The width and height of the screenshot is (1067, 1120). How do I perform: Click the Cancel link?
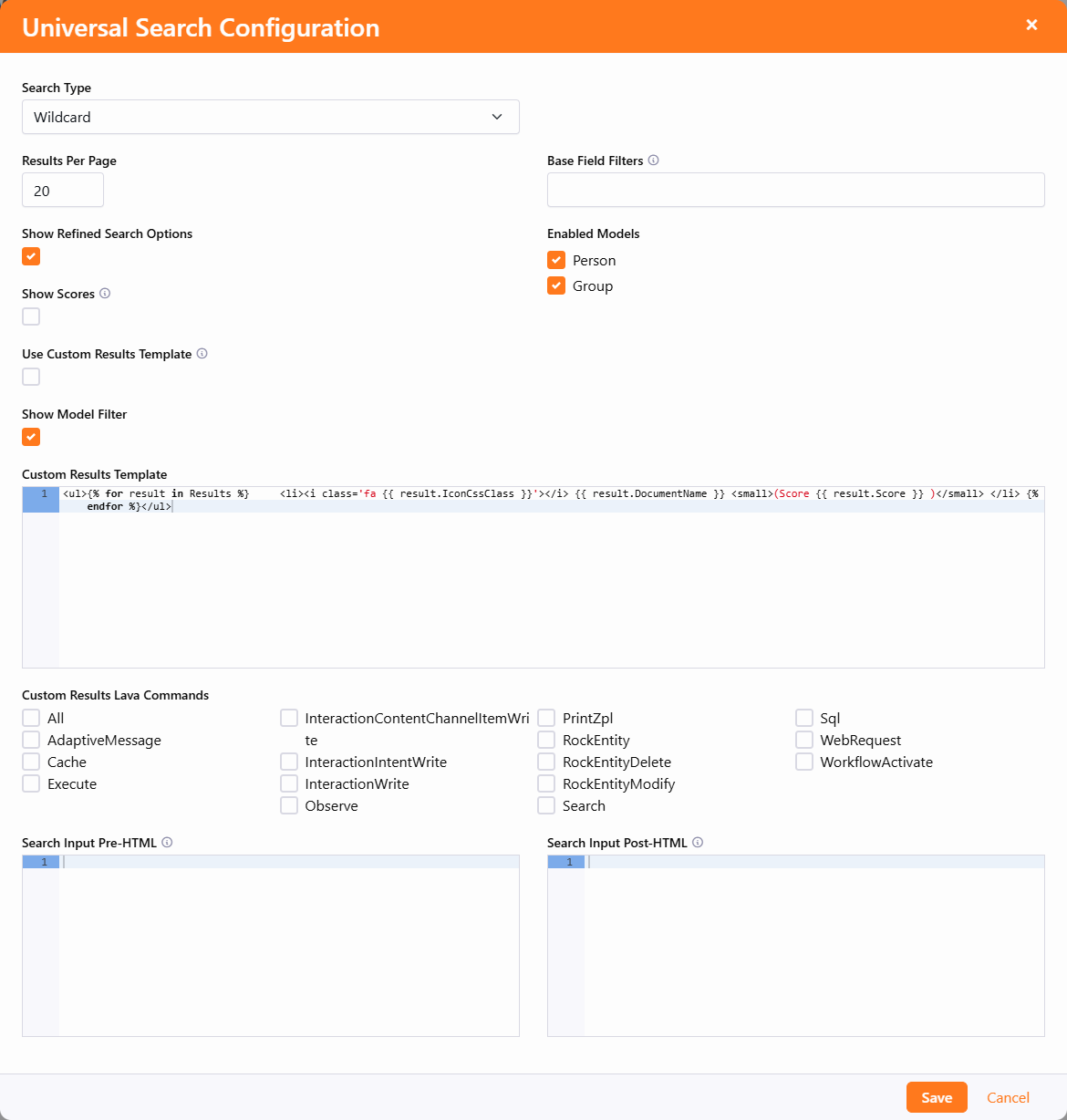pos(1008,1097)
